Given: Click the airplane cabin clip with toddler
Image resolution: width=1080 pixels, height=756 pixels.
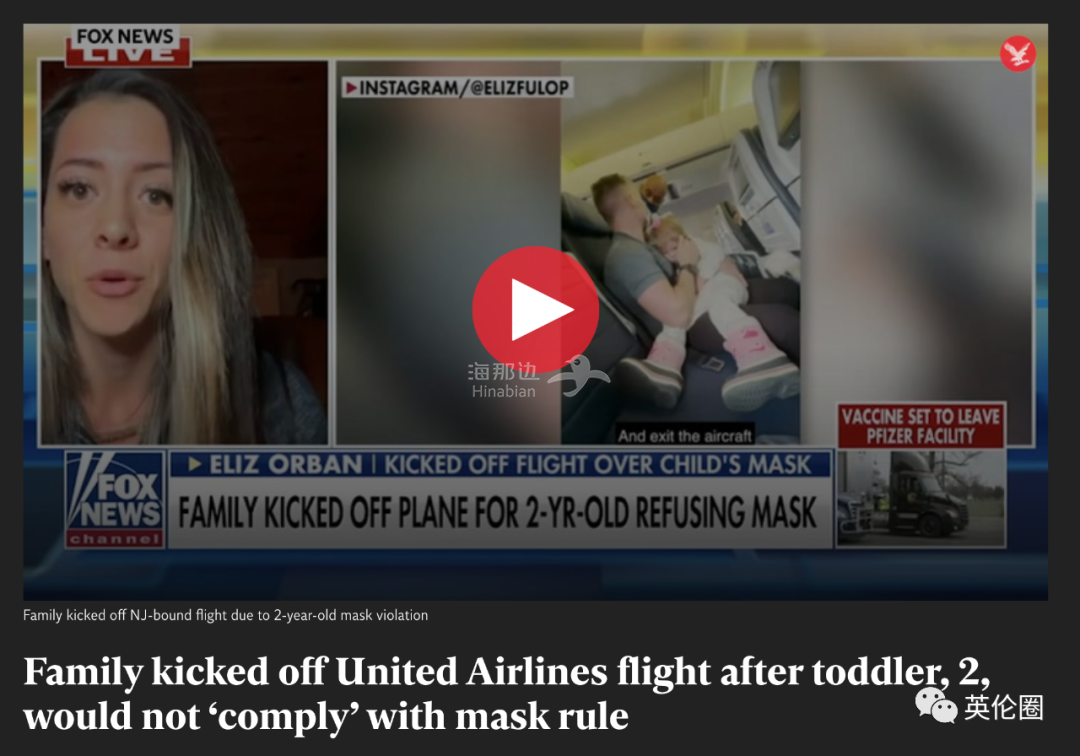Looking at the screenshot, I should click(x=681, y=253).
